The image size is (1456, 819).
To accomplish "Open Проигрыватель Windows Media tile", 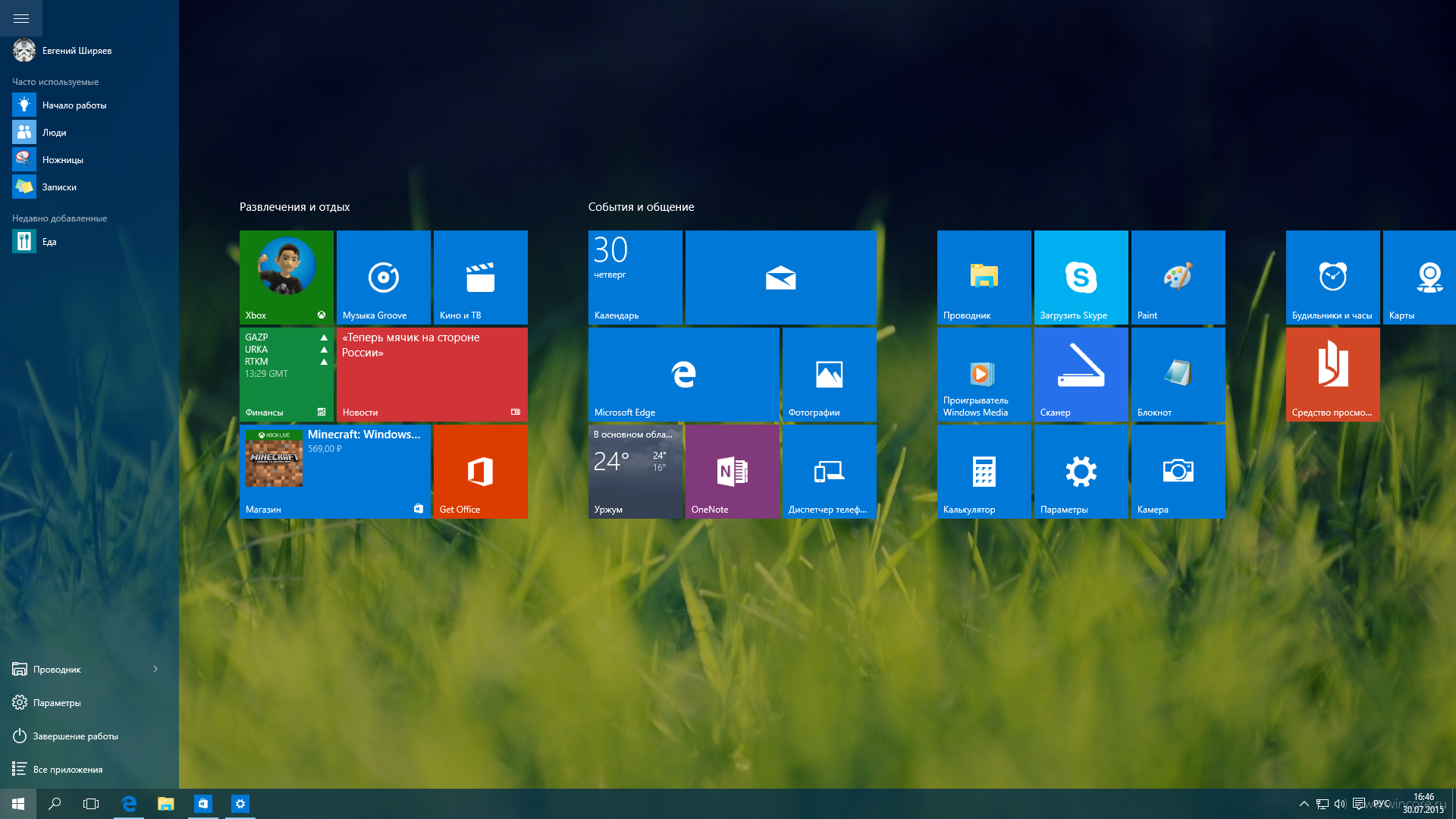I will [x=984, y=375].
